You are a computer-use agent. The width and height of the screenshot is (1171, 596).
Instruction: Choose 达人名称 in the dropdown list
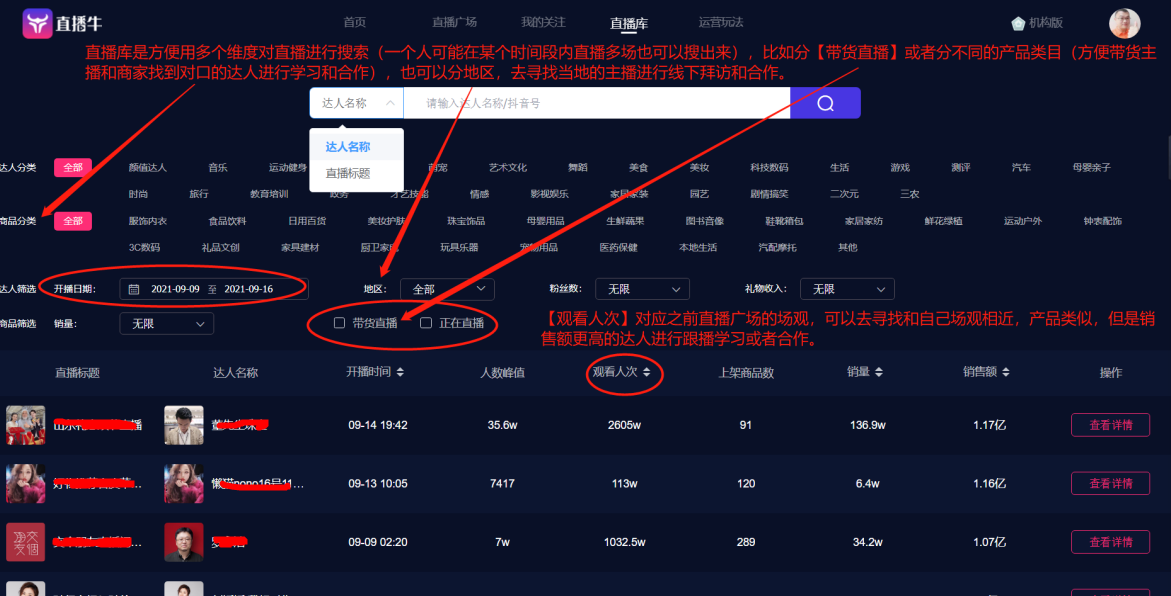pyautogui.click(x=348, y=147)
